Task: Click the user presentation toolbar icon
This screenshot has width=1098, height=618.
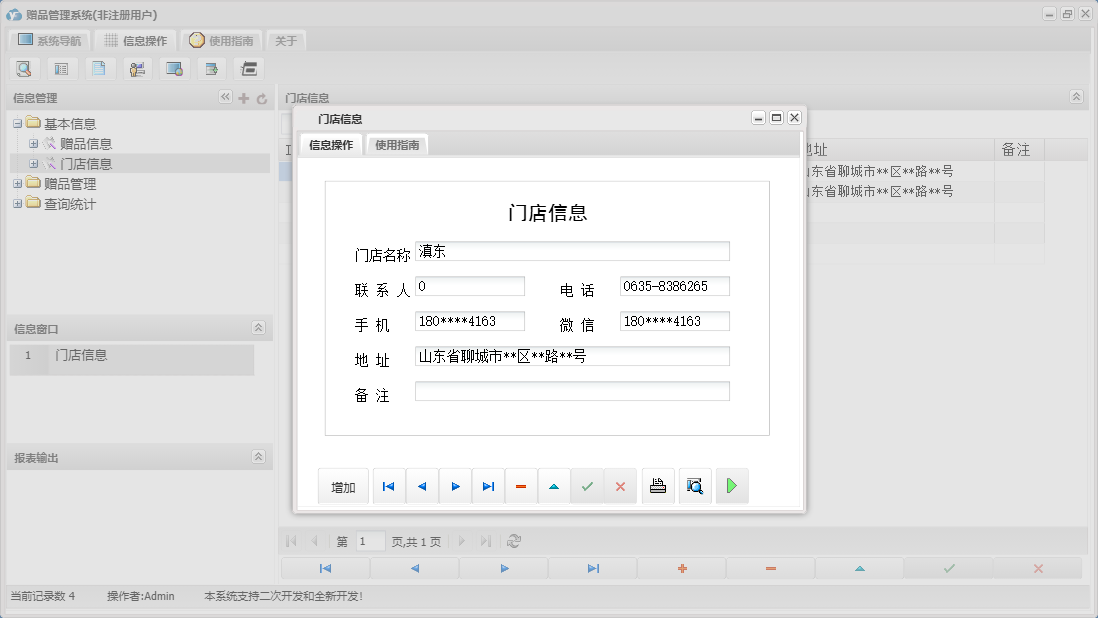Action: 137,68
